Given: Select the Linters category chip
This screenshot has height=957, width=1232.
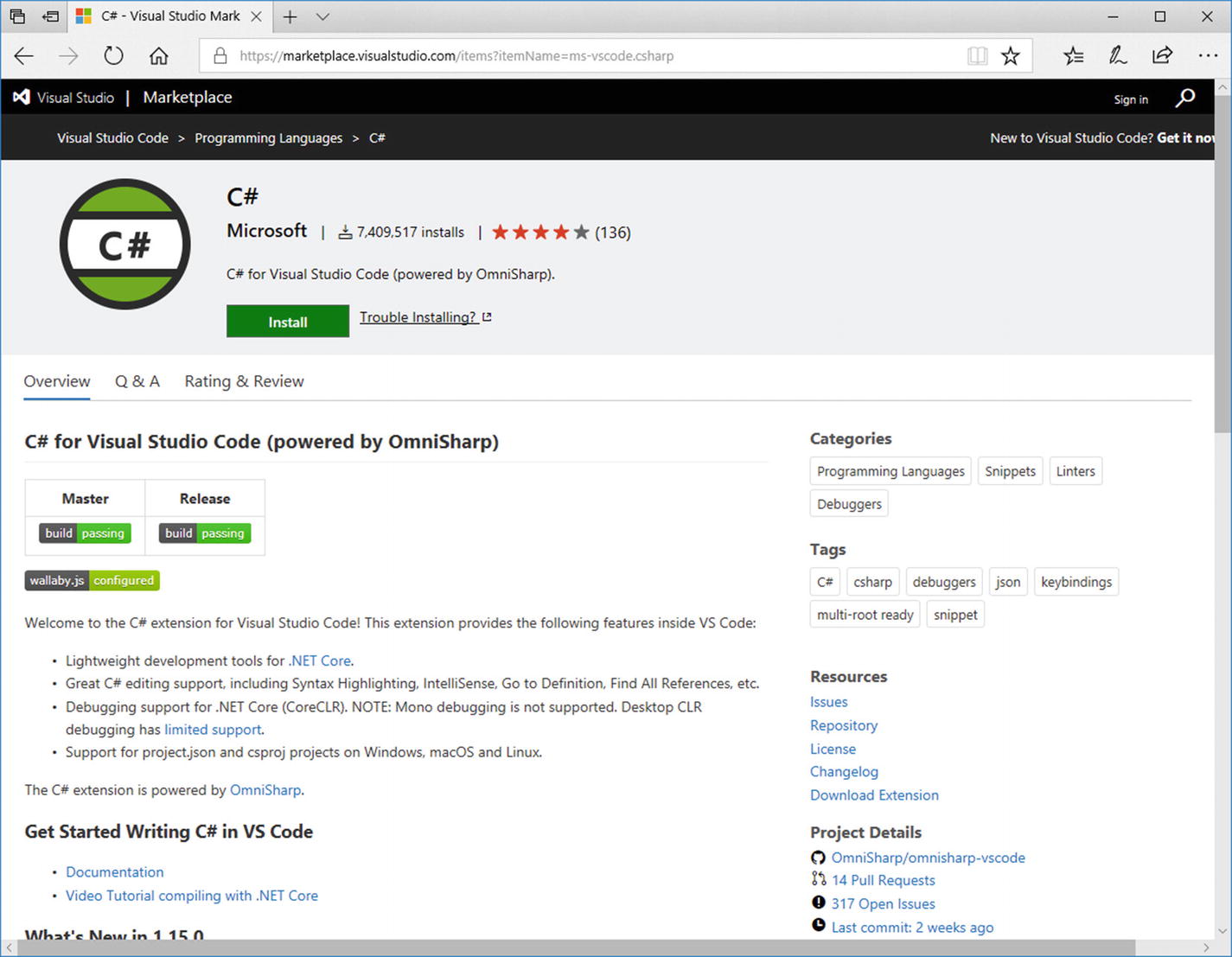Looking at the screenshot, I should tap(1076, 471).
